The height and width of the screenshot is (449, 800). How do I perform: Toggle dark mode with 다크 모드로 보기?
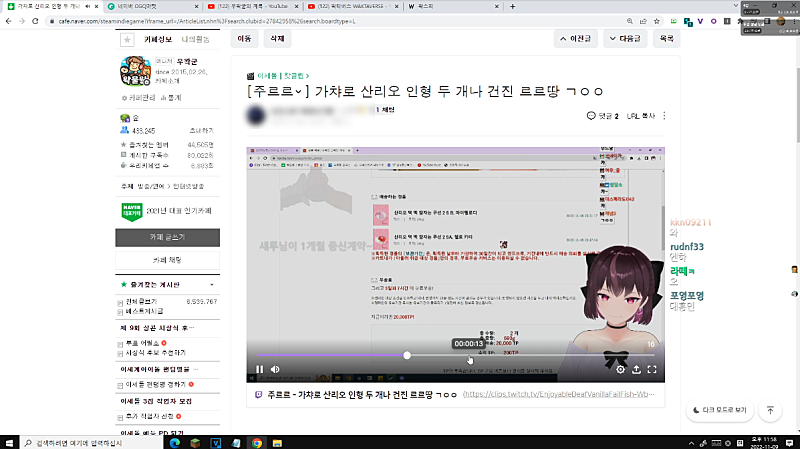(720, 410)
